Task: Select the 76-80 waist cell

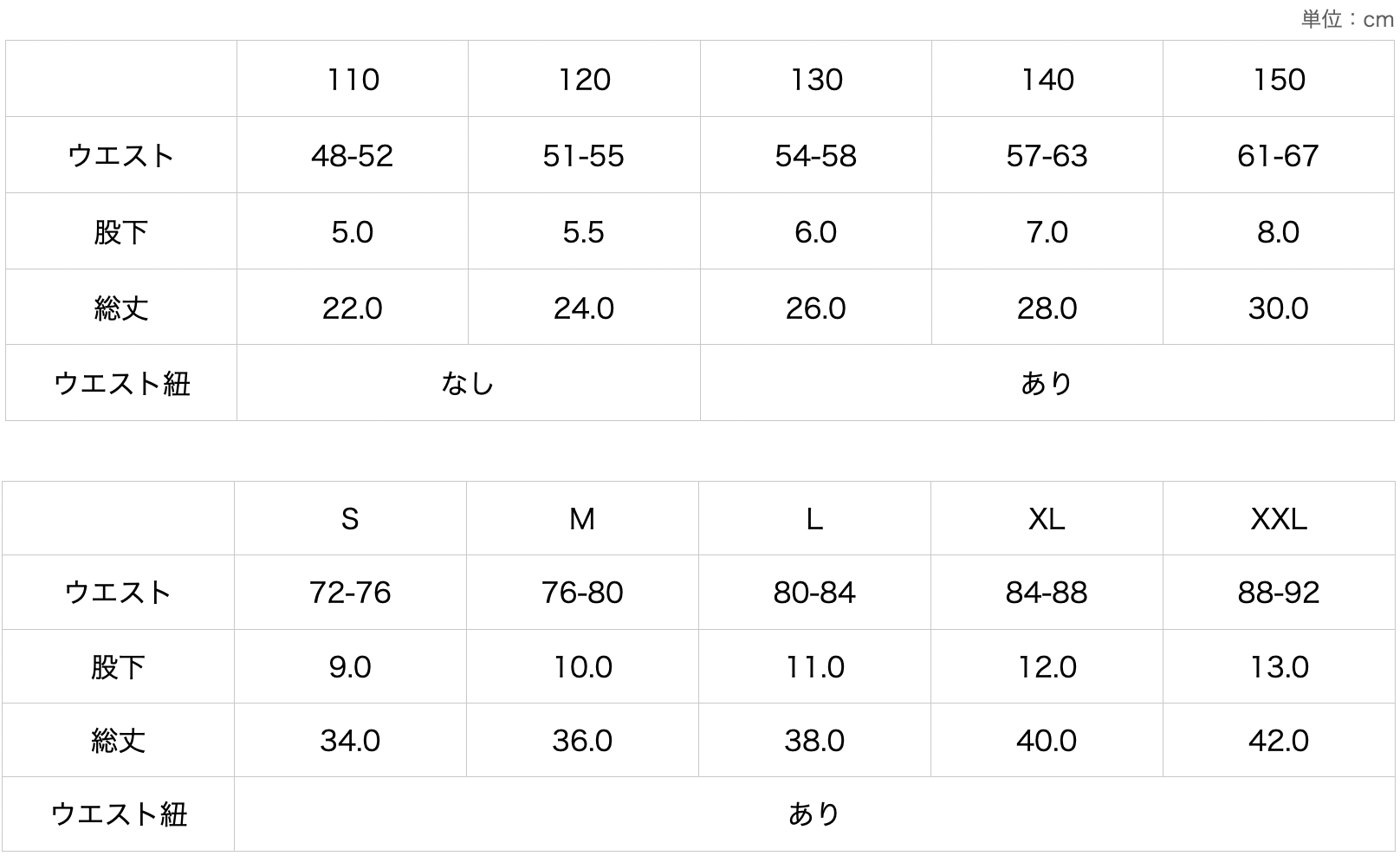Action: (x=582, y=593)
